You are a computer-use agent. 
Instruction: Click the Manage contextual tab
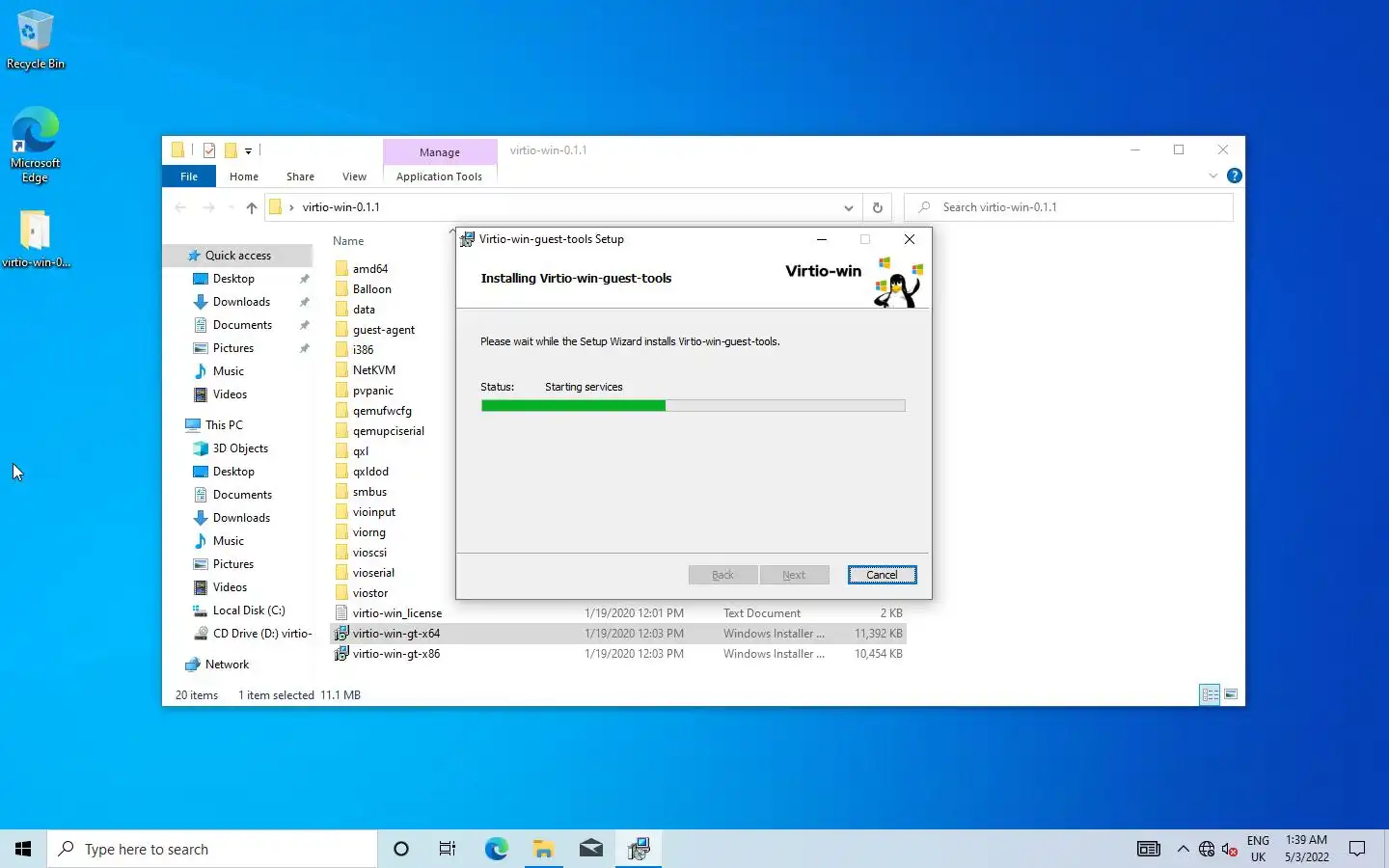(440, 152)
